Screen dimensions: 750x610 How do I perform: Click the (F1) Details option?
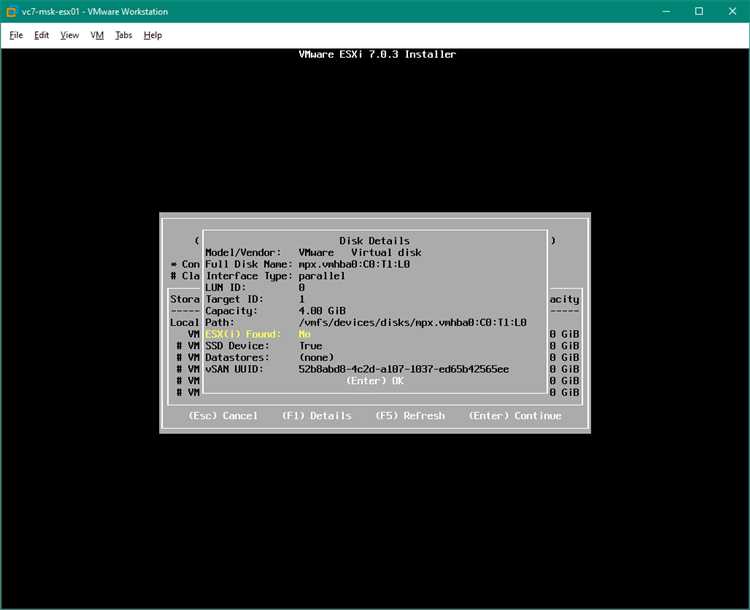[x=316, y=416]
